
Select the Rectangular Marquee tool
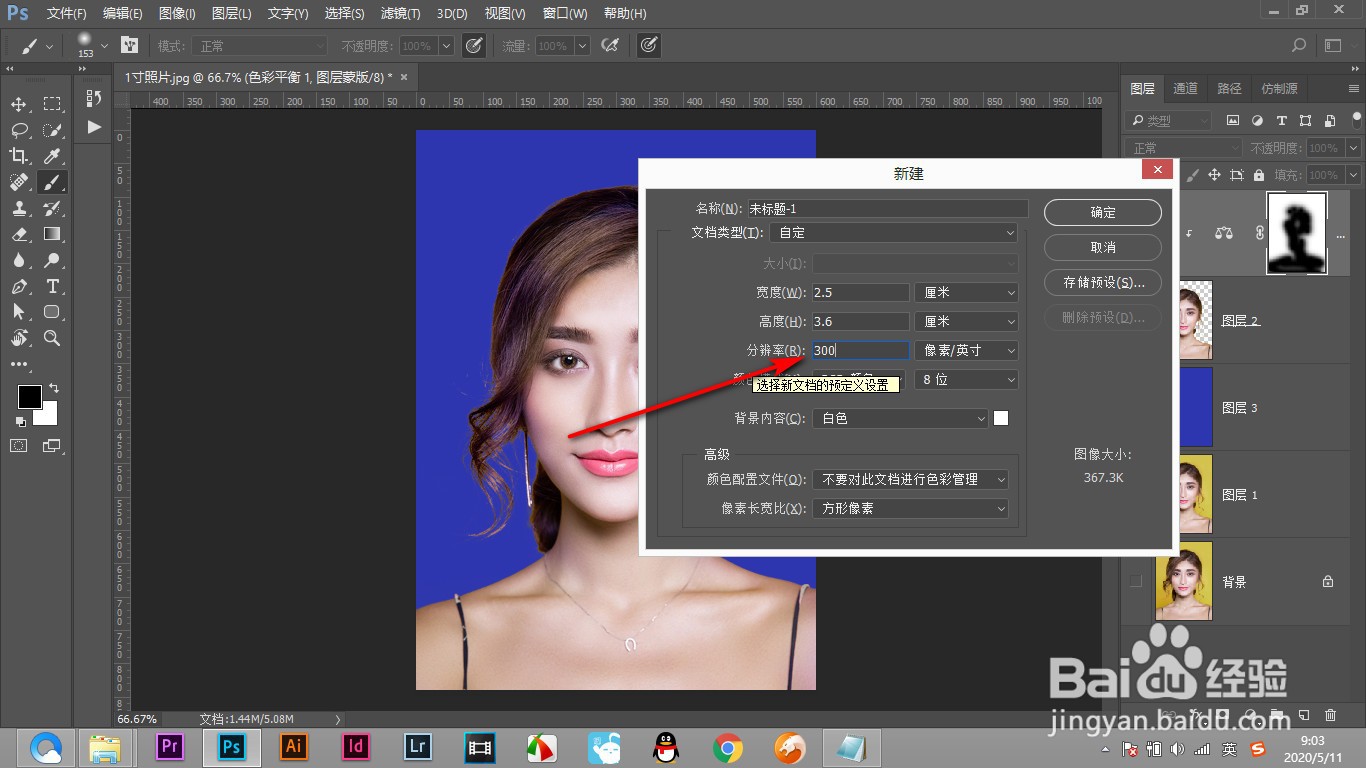coord(52,104)
